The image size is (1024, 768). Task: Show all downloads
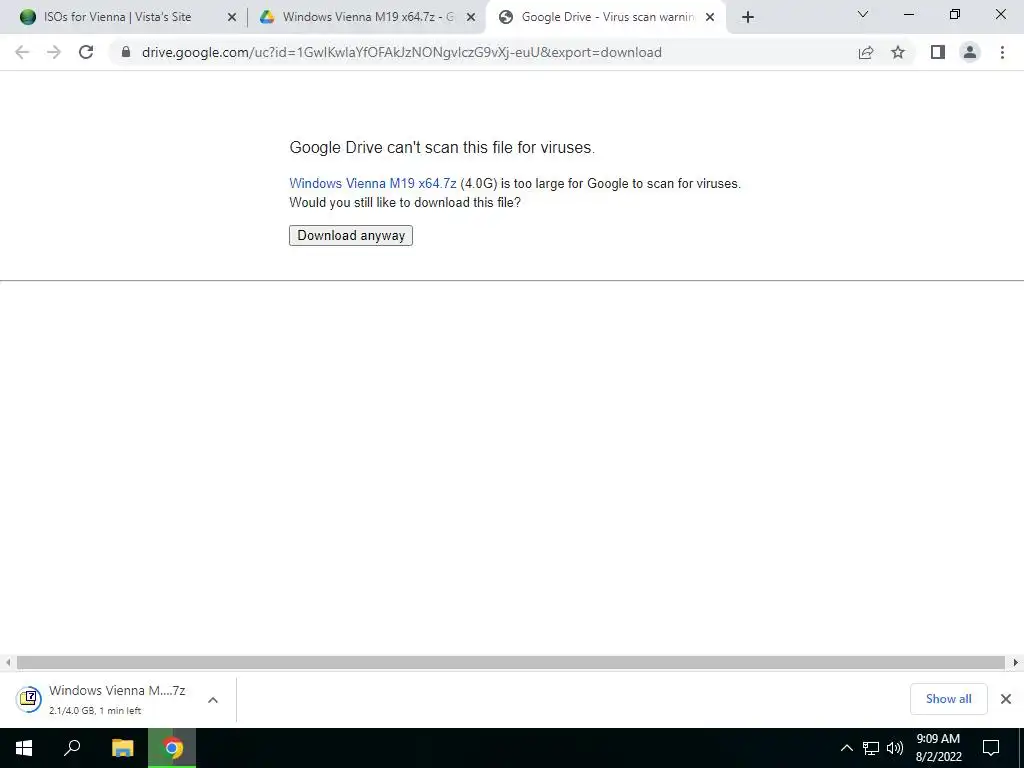[x=948, y=699]
